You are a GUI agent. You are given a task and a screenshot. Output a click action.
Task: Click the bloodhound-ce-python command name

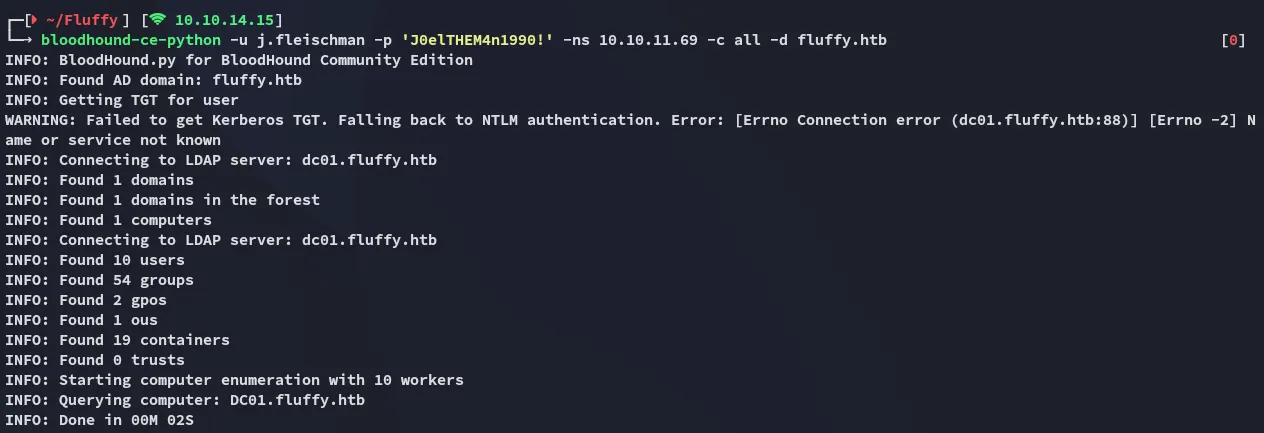pyautogui.click(x=131, y=40)
